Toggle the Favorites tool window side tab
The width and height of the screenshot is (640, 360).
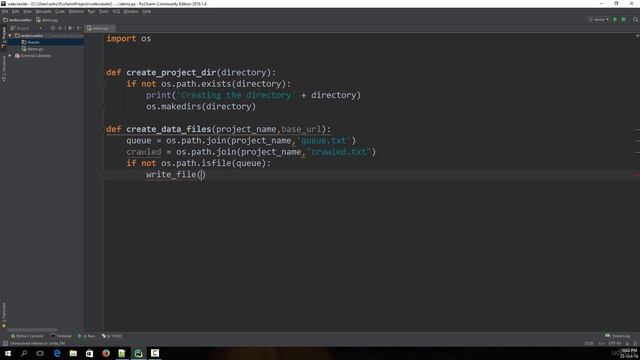4,315
